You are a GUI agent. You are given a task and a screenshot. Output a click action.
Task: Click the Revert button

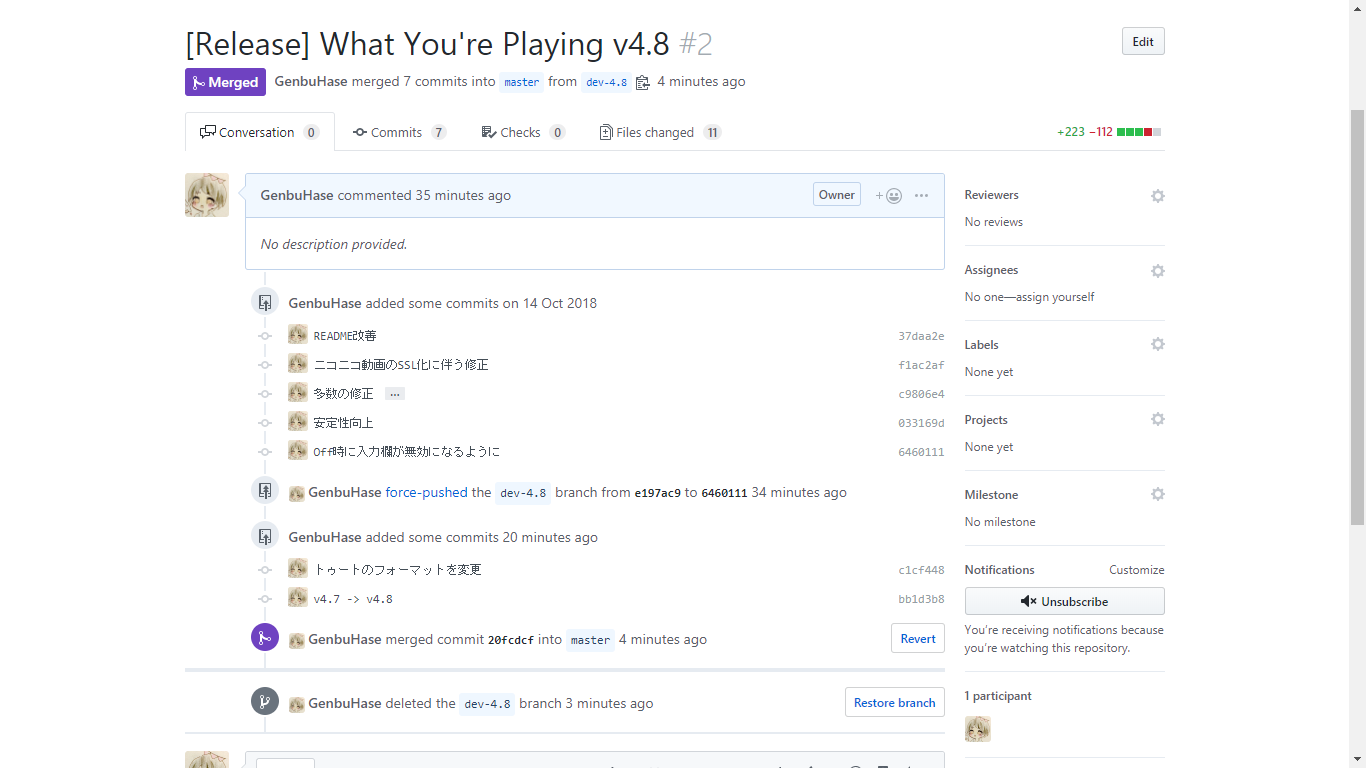coord(917,639)
